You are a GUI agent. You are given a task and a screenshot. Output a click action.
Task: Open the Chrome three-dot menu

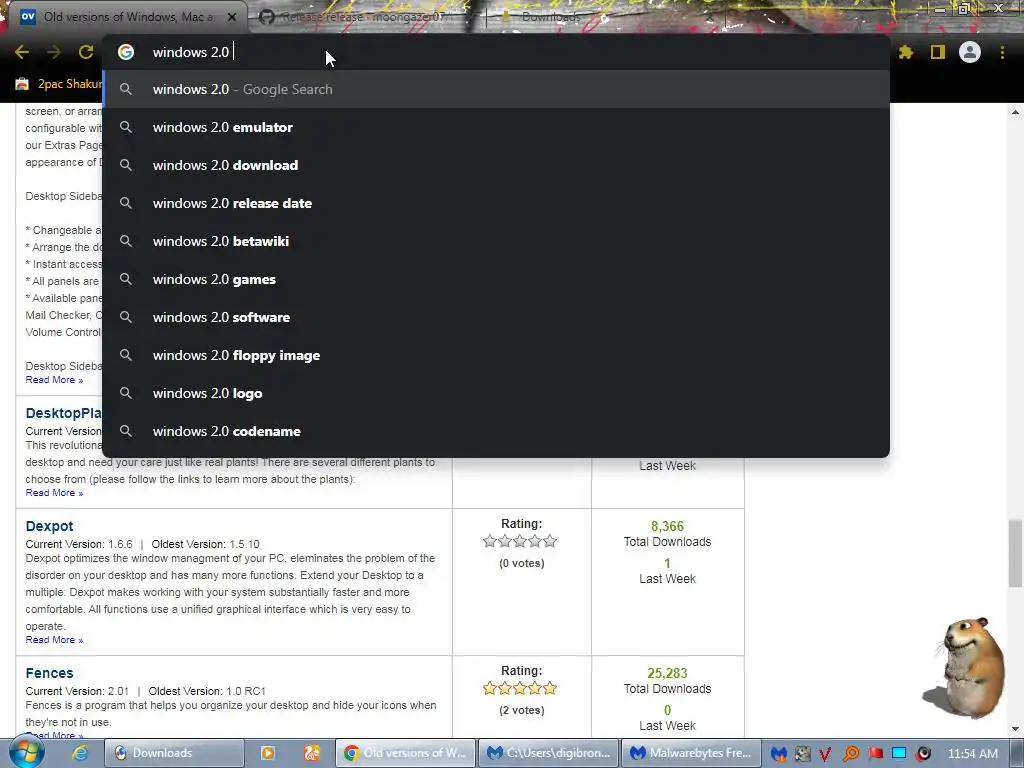tap(1002, 52)
